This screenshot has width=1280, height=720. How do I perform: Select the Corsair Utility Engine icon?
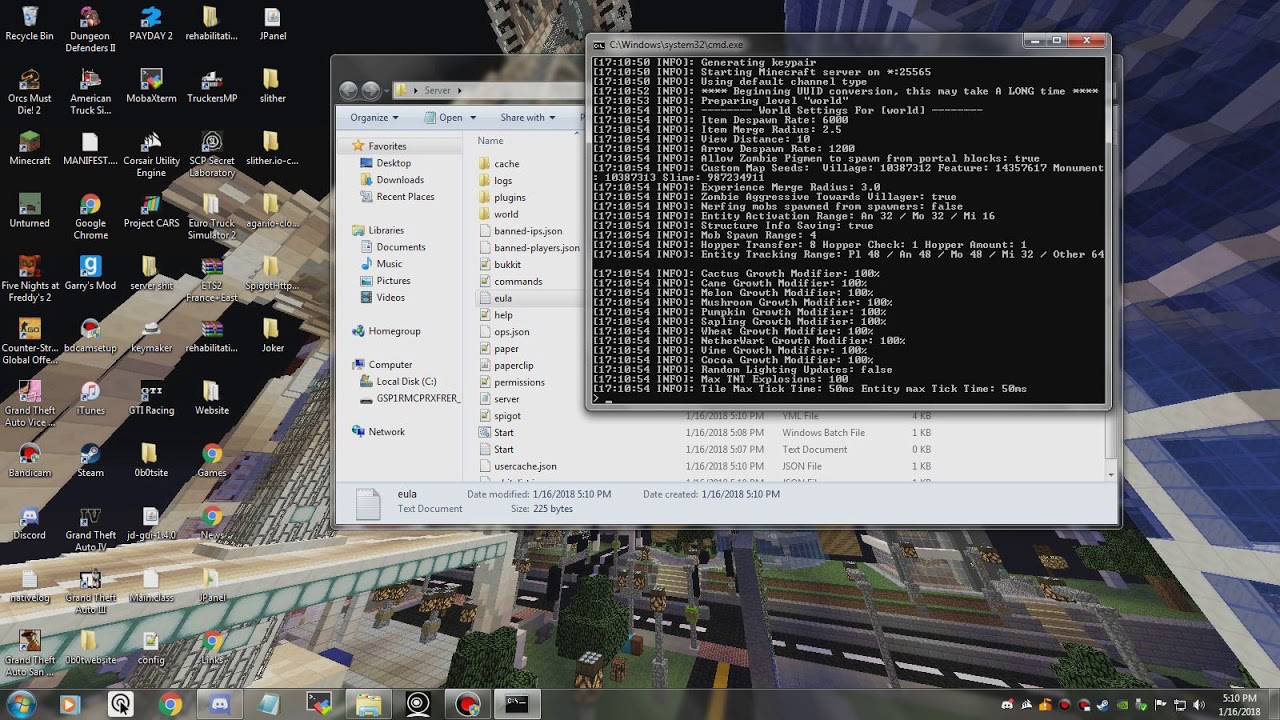151,154
